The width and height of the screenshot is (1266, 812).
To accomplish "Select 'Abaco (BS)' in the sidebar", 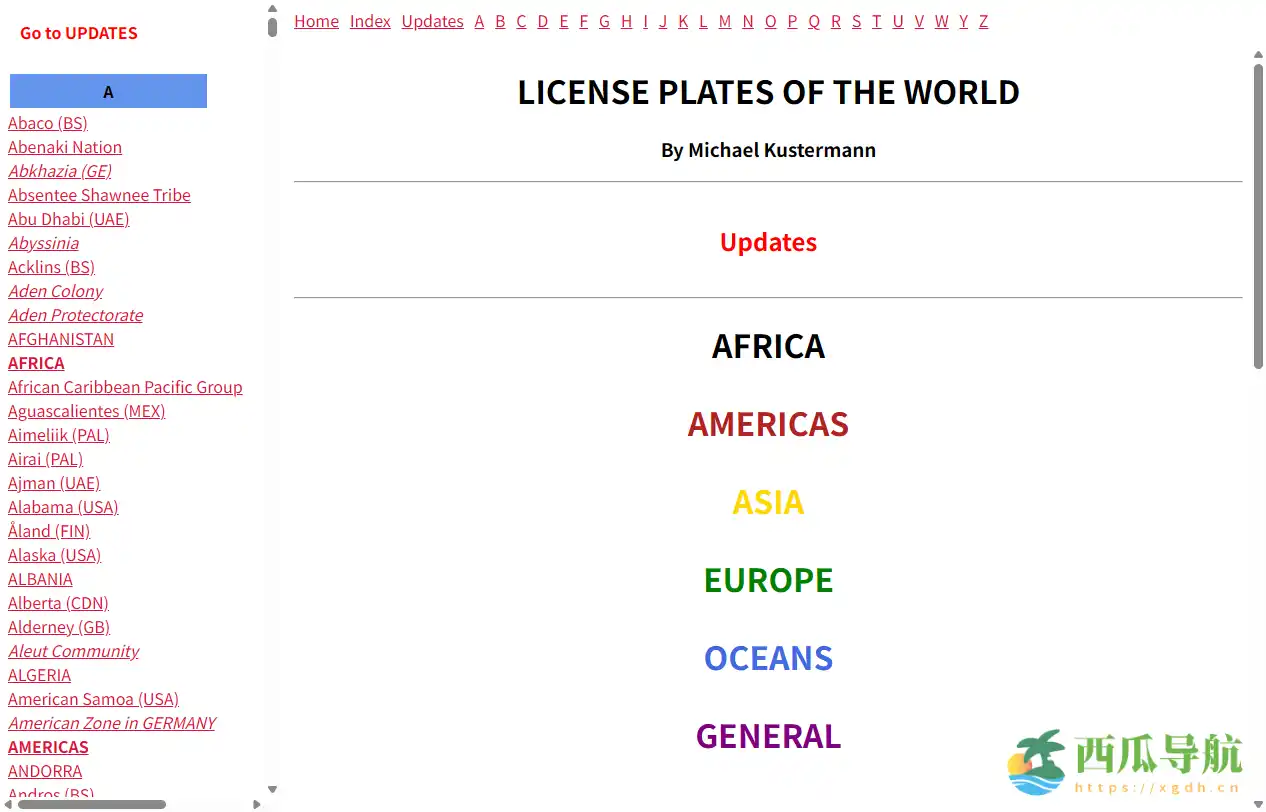I will (x=47, y=123).
